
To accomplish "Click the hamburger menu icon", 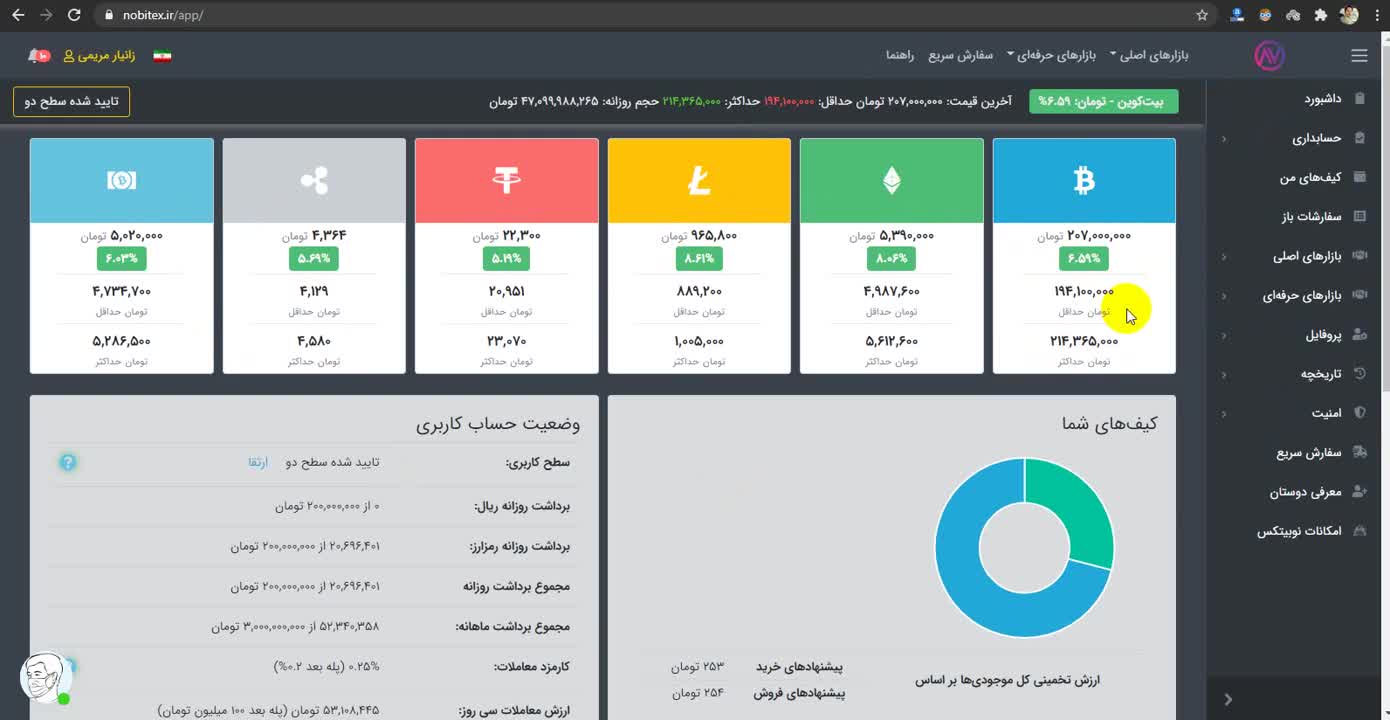I will pos(1358,56).
